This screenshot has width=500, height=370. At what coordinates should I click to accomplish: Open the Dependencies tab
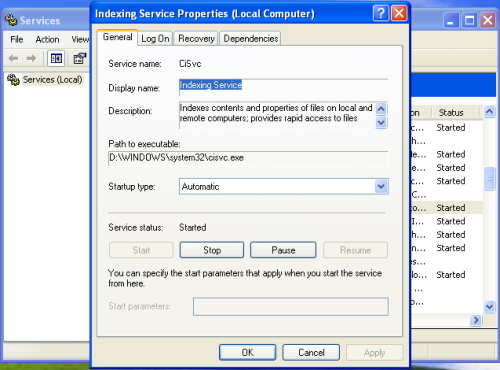251,39
